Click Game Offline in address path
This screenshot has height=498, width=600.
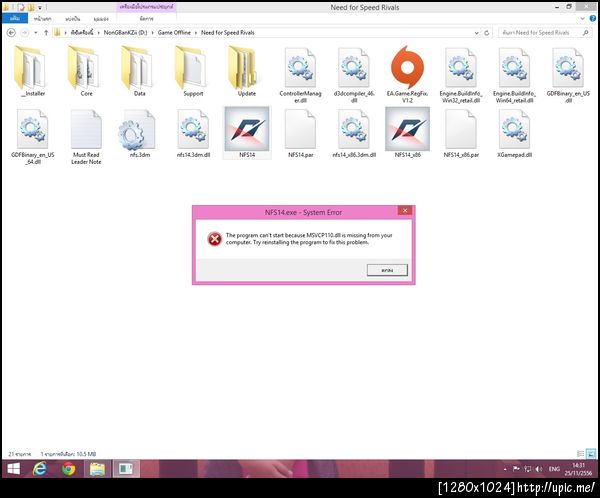pyautogui.click(x=174, y=33)
